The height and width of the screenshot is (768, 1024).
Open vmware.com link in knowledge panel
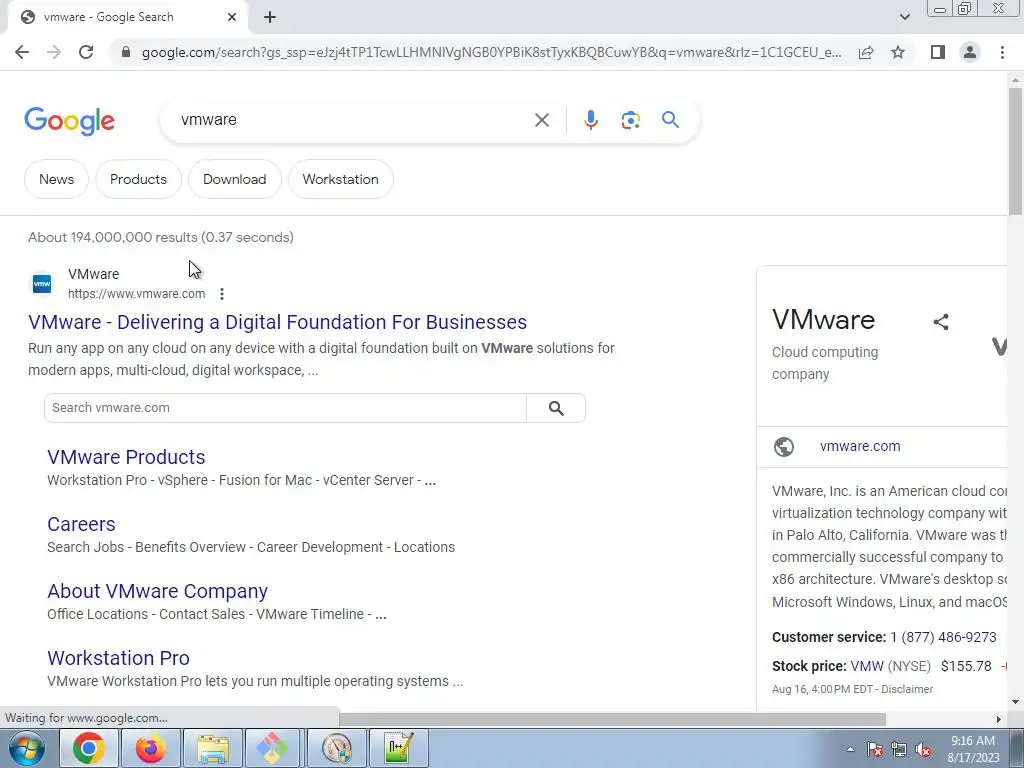pos(859,447)
